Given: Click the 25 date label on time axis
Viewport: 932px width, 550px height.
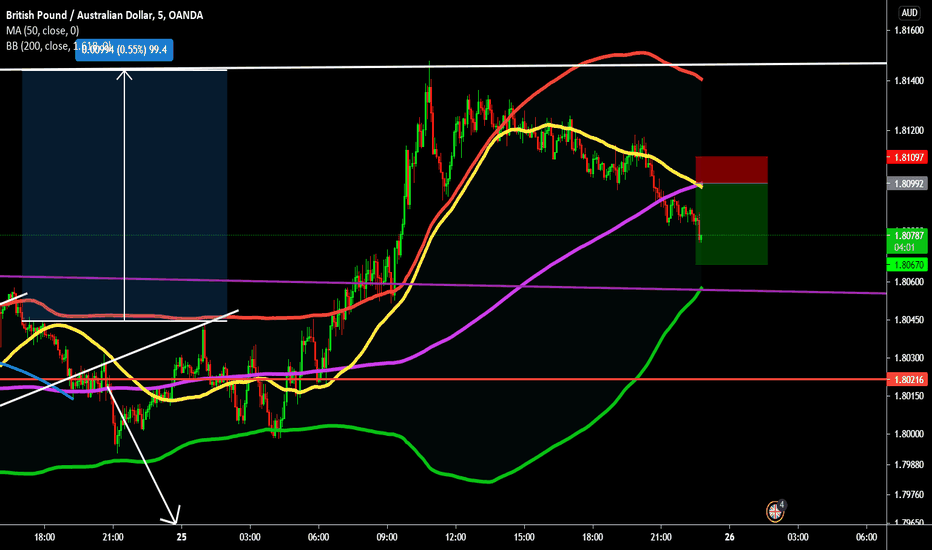Looking at the screenshot, I should pos(181,537).
